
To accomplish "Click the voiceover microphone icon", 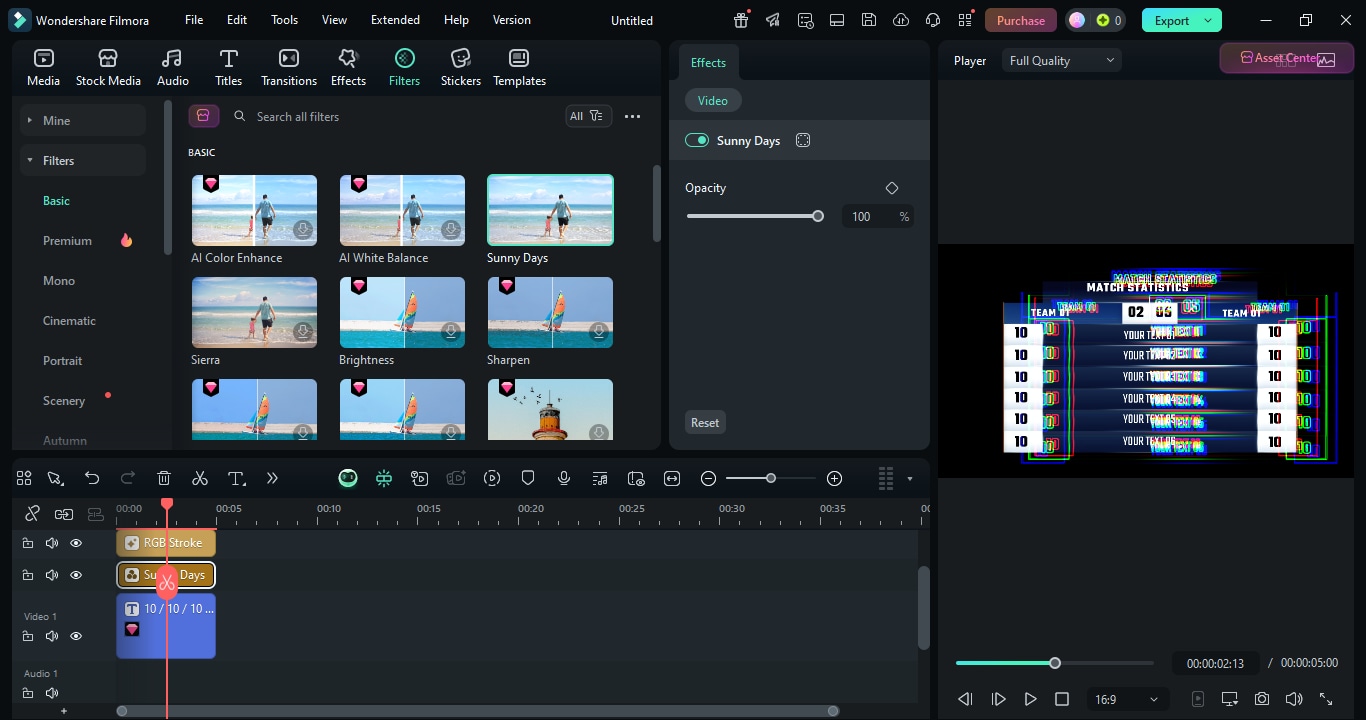I will 564,478.
